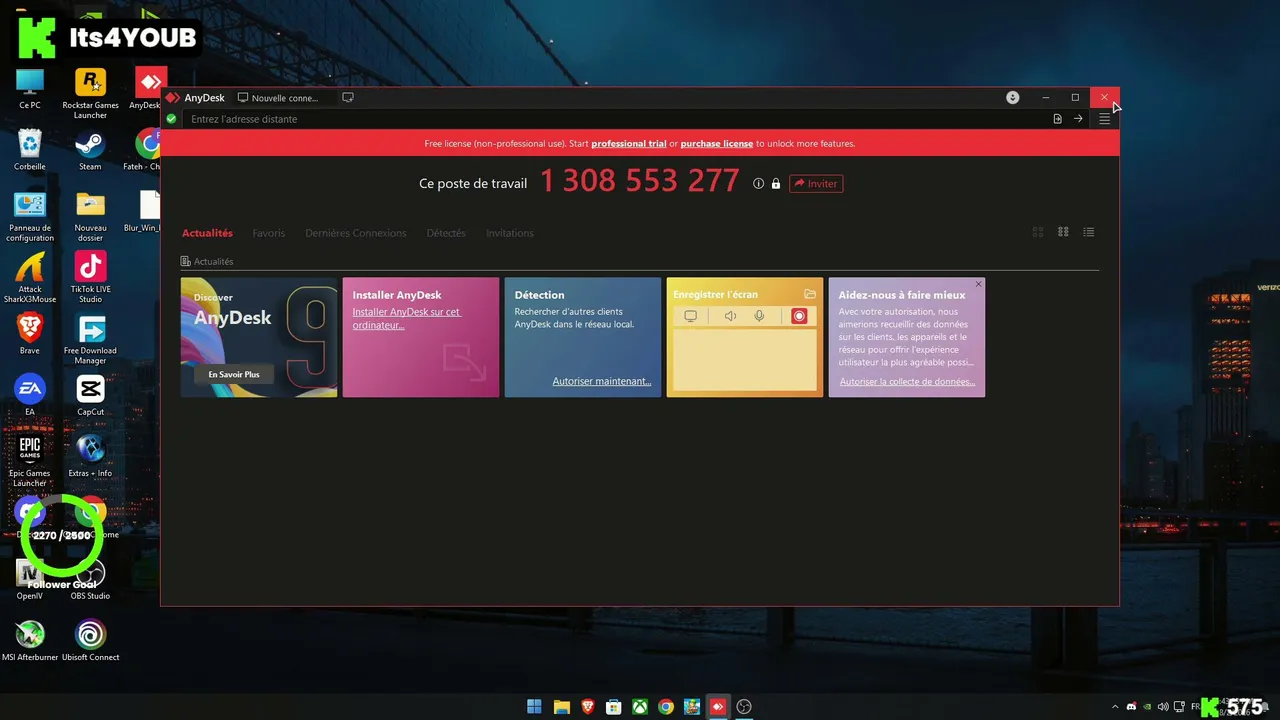Switch to list view layout

point(1089,232)
